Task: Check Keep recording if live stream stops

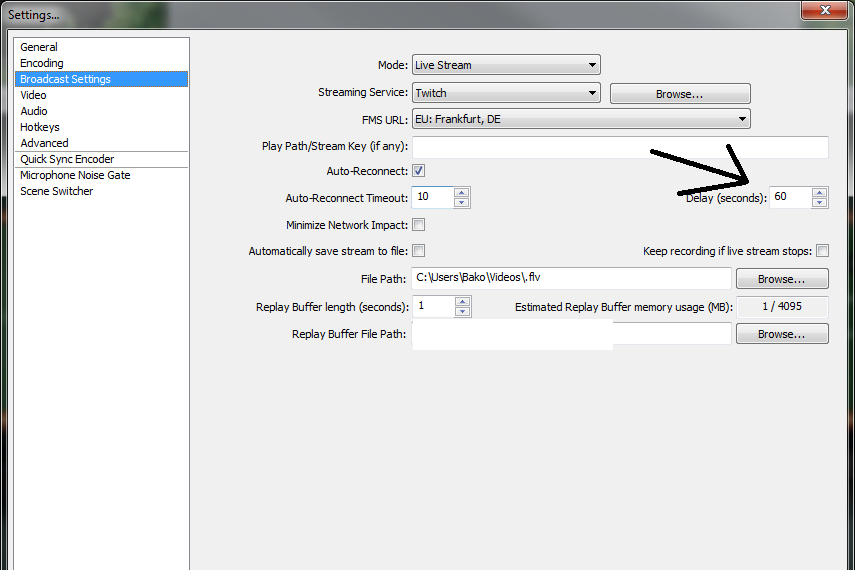Action: 823,251
